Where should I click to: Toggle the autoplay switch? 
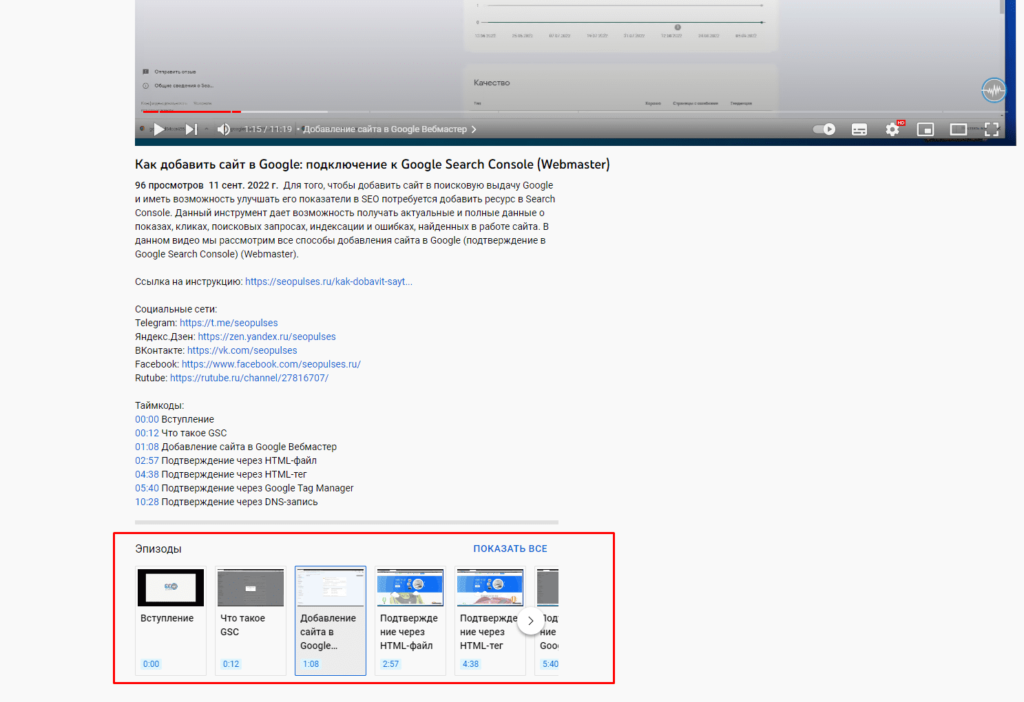click(x=824, y=129)
